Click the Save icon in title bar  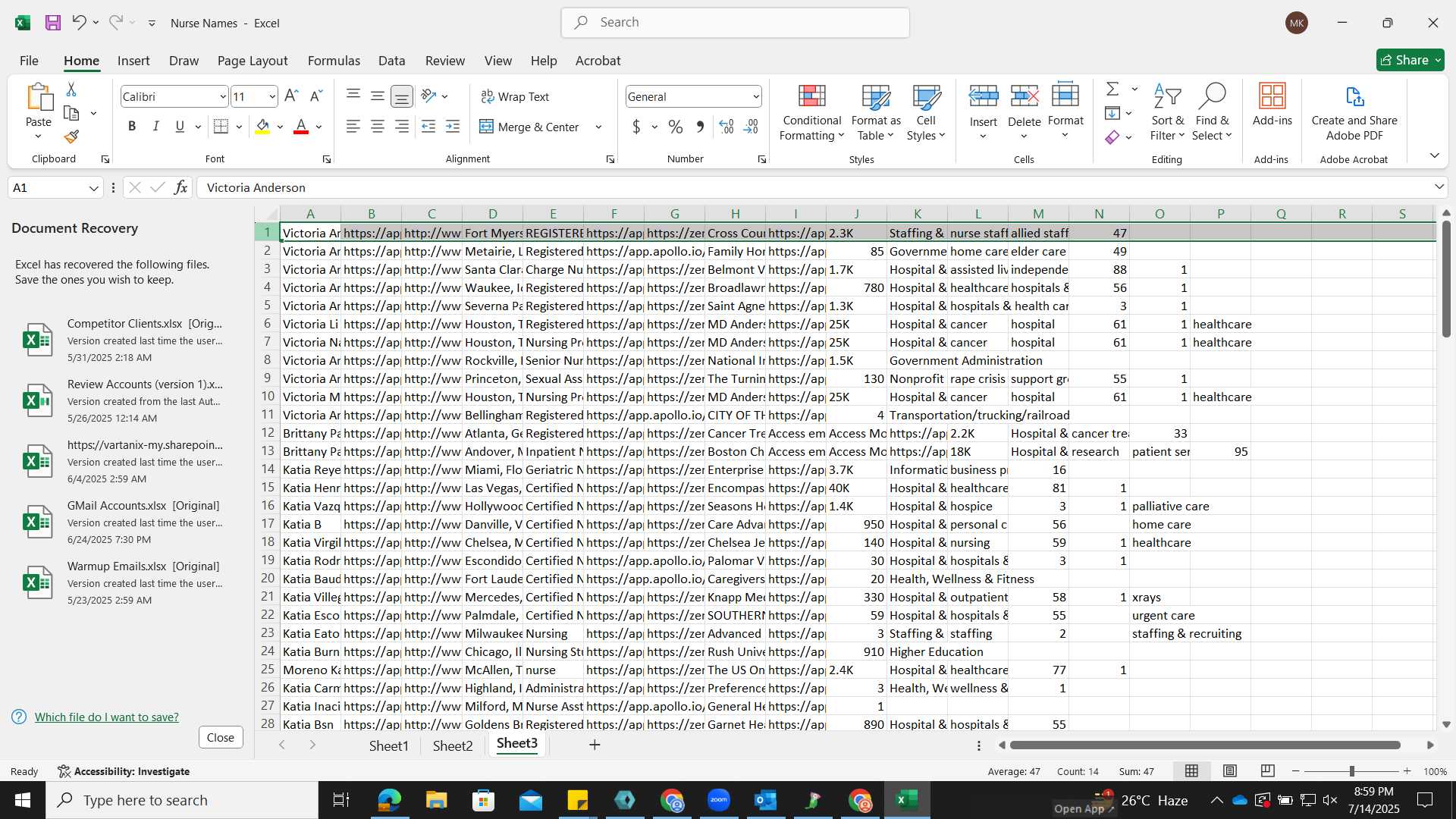click(x=53, y=23)
